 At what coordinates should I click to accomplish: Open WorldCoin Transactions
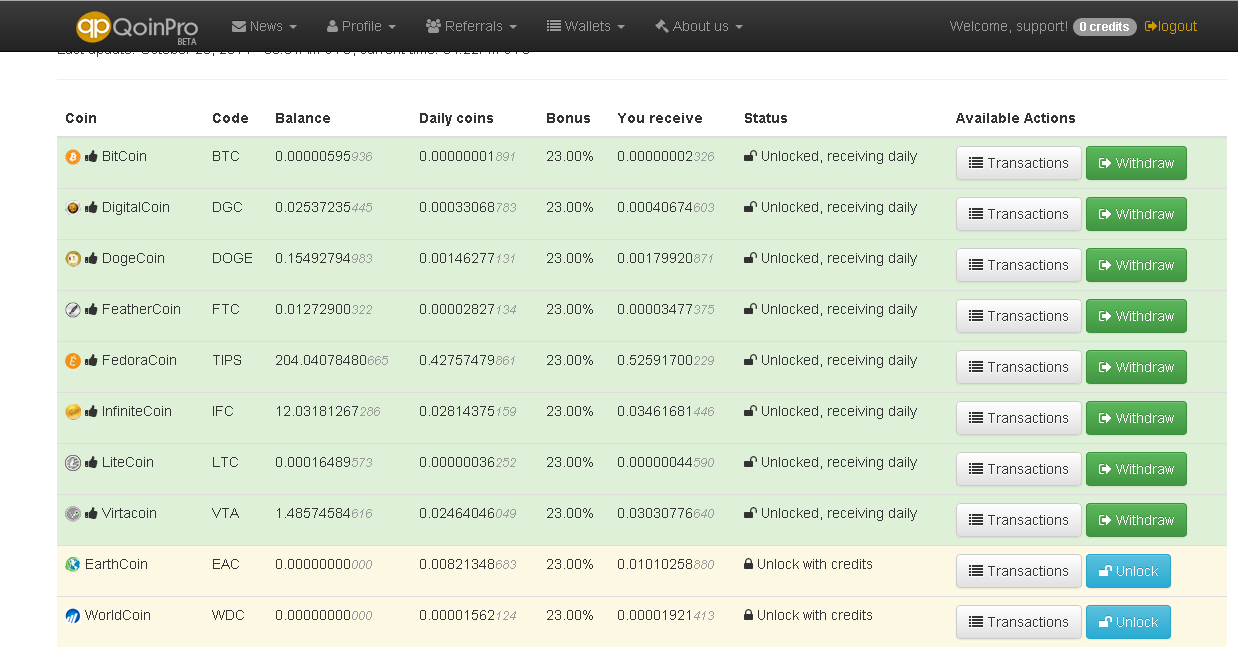point(1018,622)
